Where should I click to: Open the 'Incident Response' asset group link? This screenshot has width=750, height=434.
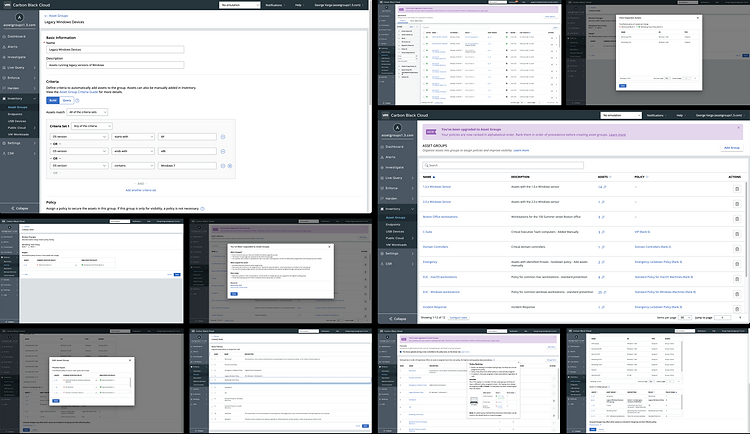point(434,307)
